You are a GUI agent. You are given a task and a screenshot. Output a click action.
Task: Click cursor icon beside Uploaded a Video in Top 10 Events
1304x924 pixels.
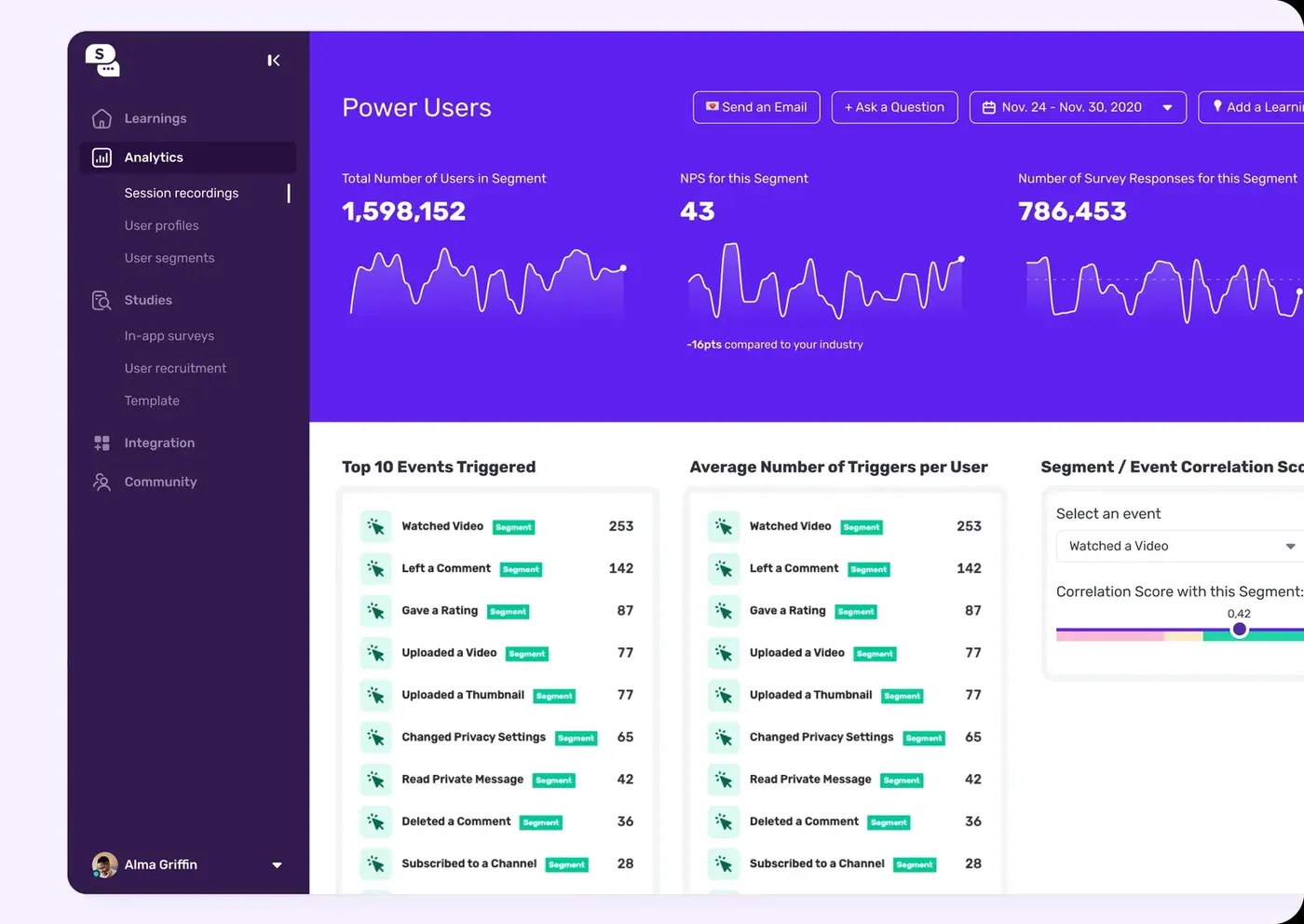(376, 654)
